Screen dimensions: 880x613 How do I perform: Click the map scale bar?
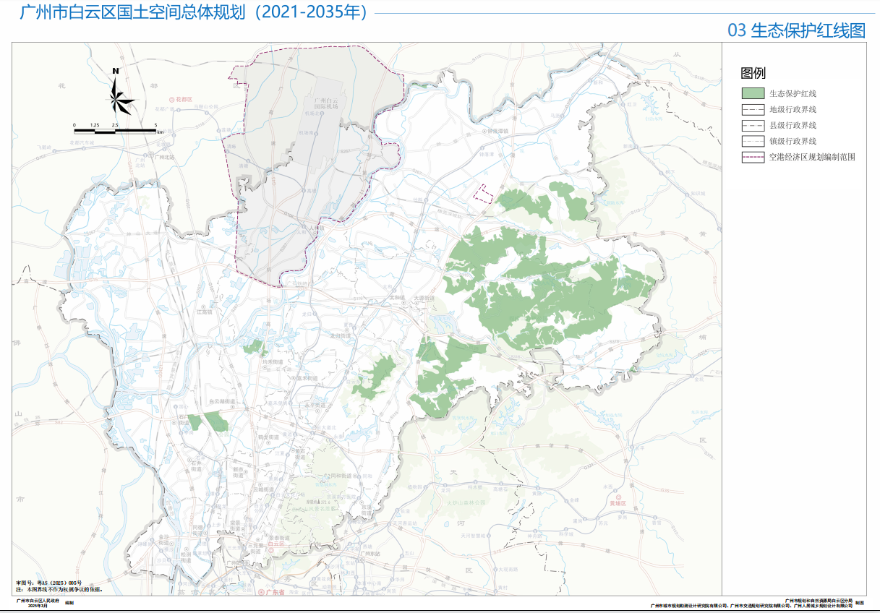[x=116, y=130]
